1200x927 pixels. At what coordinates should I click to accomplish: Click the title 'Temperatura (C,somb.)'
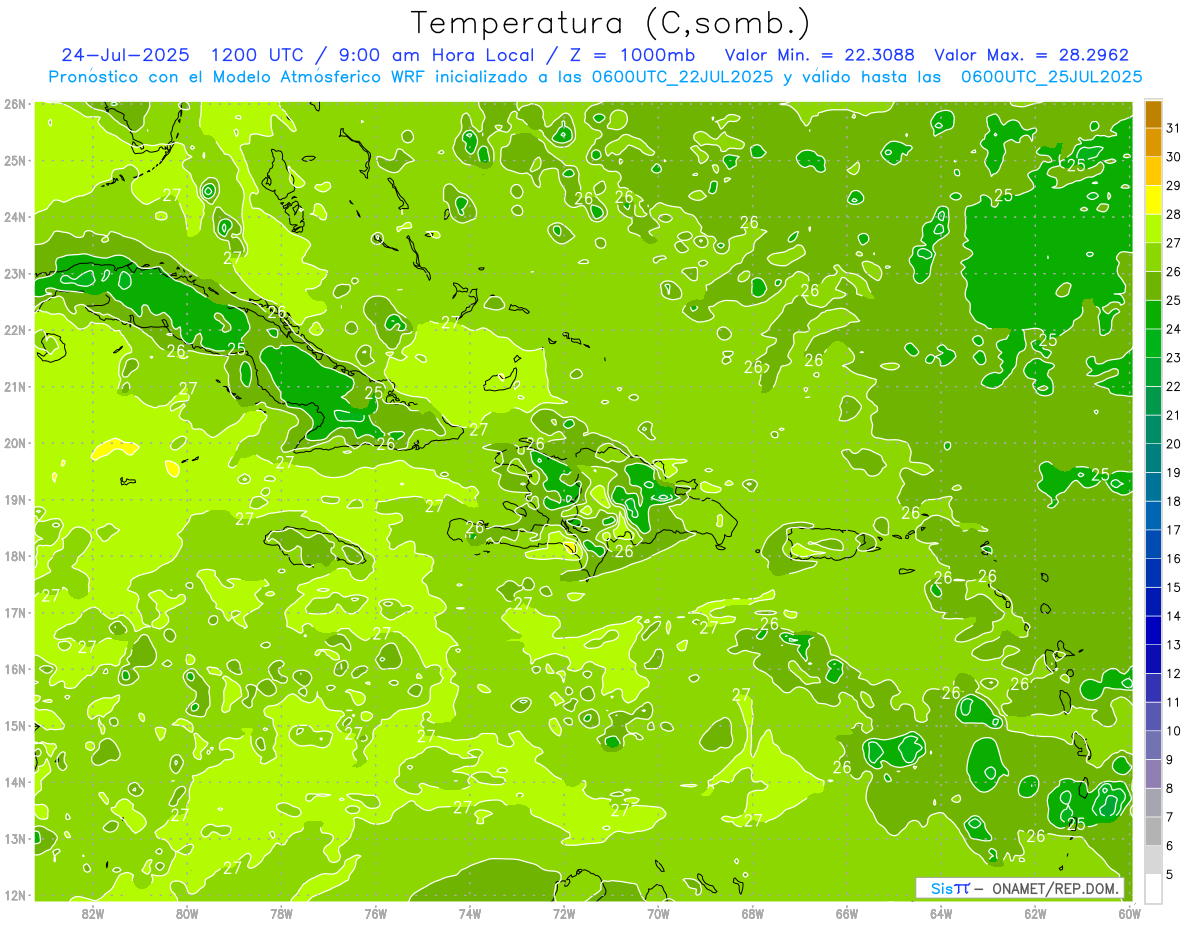(610, 24)
